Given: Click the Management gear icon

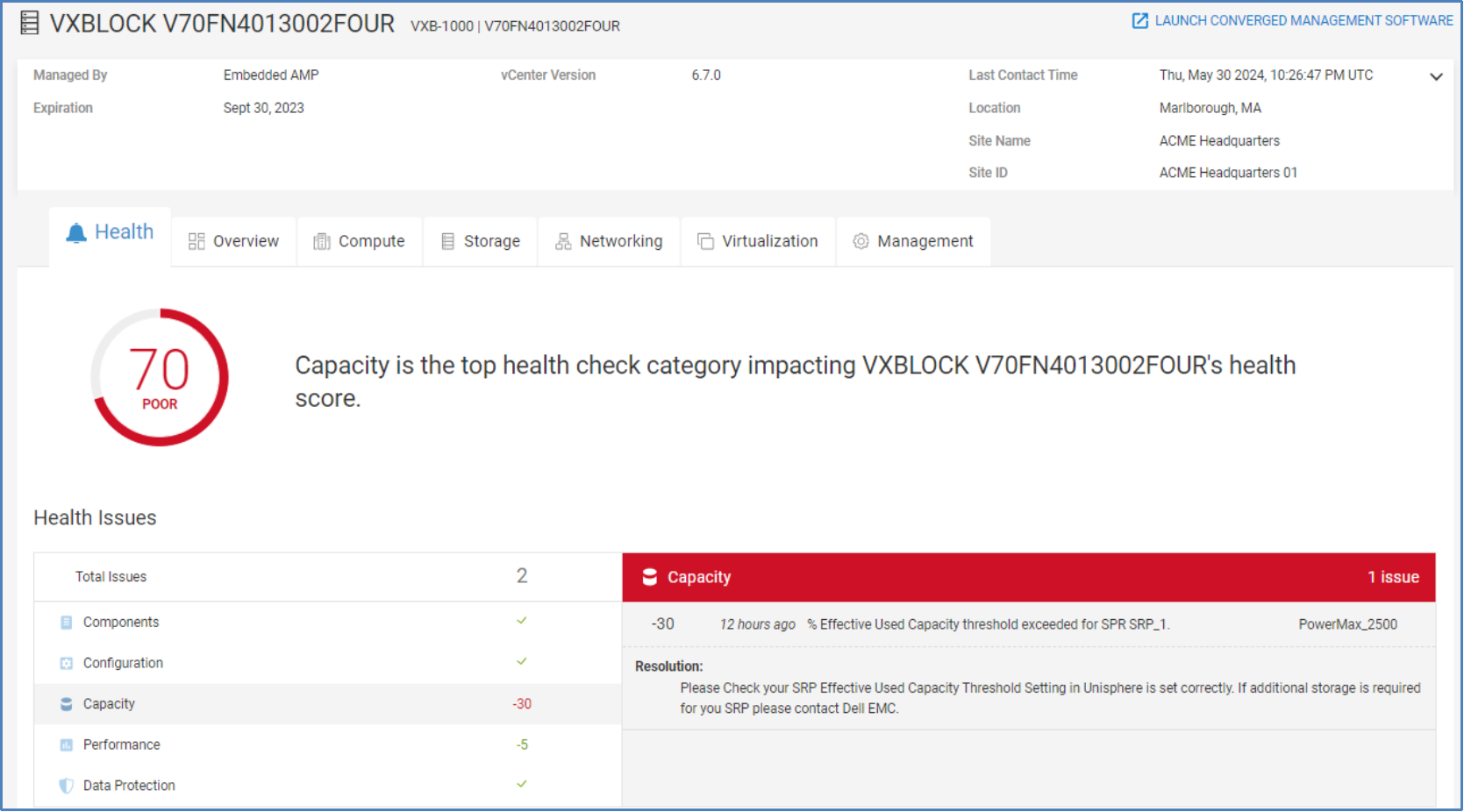Looking at the screenshot, I should pyautogui.click(x=861, y=241).
